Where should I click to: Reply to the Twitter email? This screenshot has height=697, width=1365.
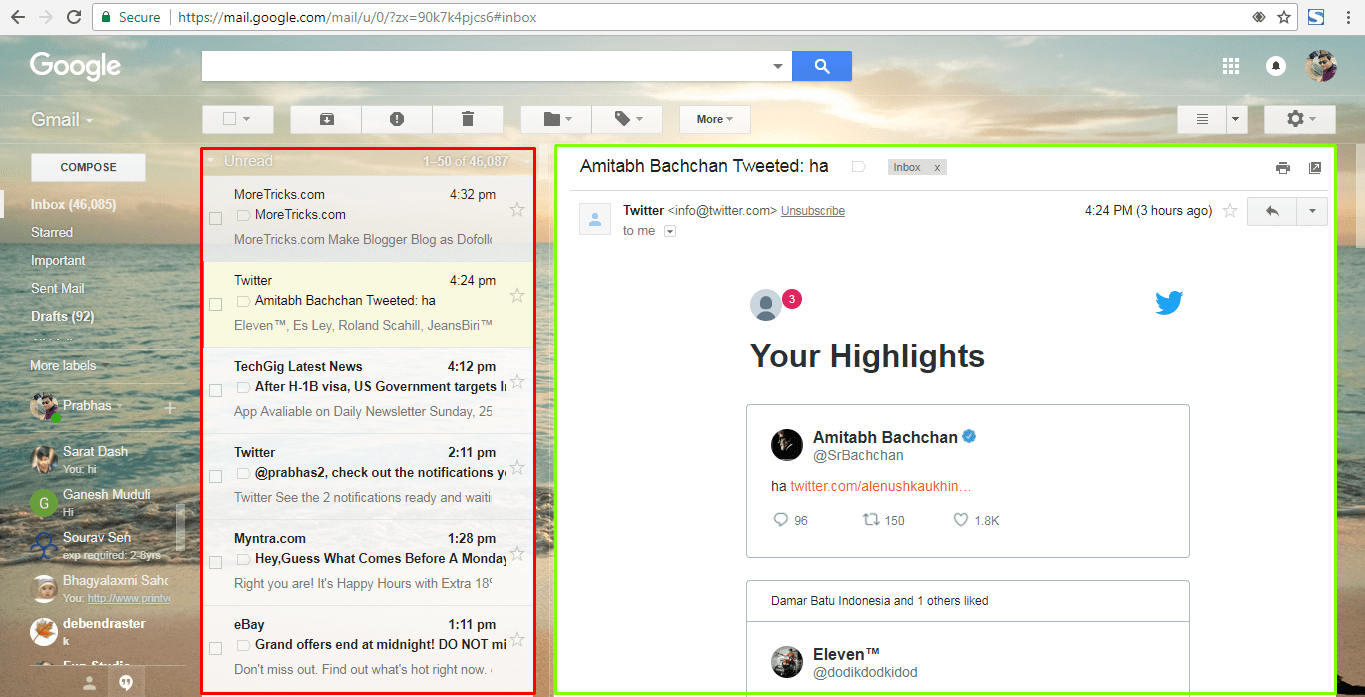point(1271,211)
